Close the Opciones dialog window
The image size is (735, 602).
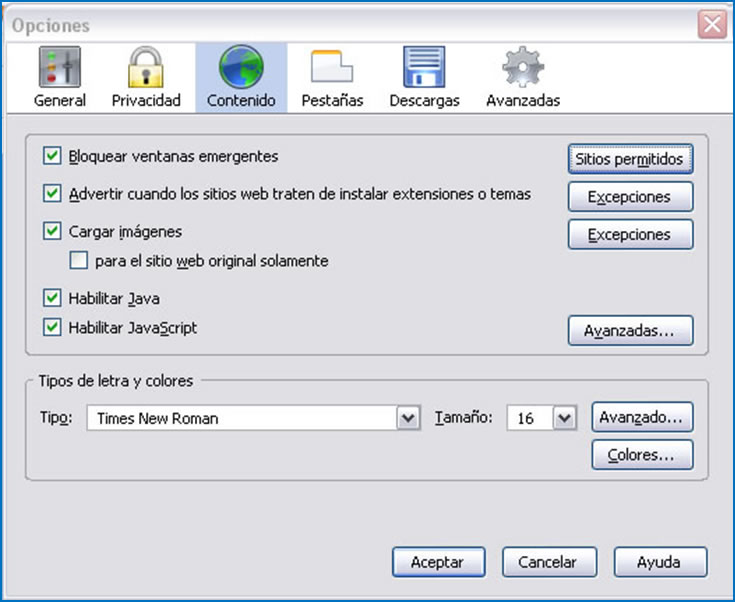pos(712,25)
